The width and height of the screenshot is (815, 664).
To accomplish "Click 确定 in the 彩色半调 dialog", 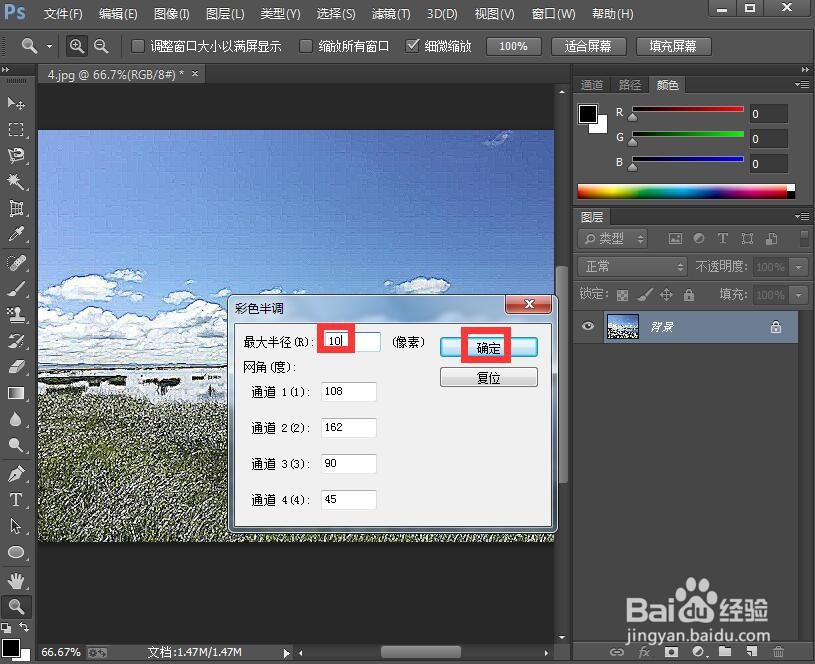I will click(x=488, y=346).
